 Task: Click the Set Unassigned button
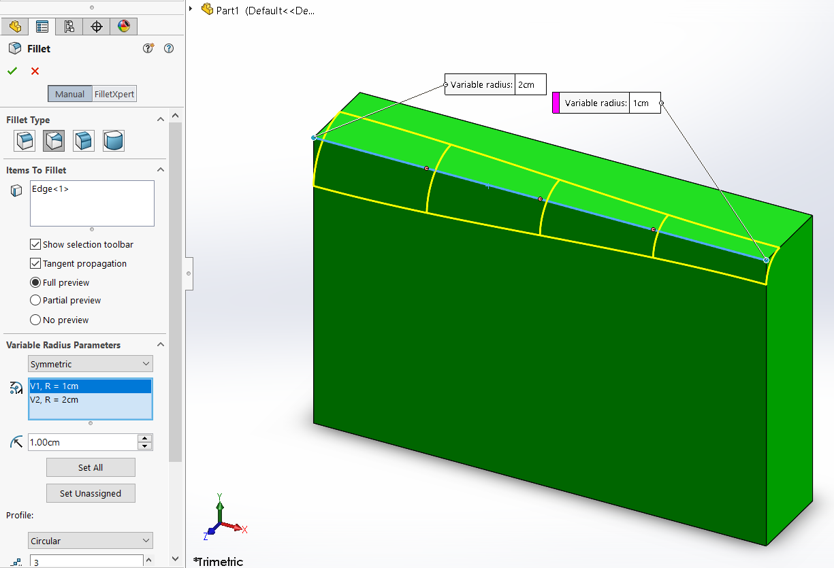(90, 493)
